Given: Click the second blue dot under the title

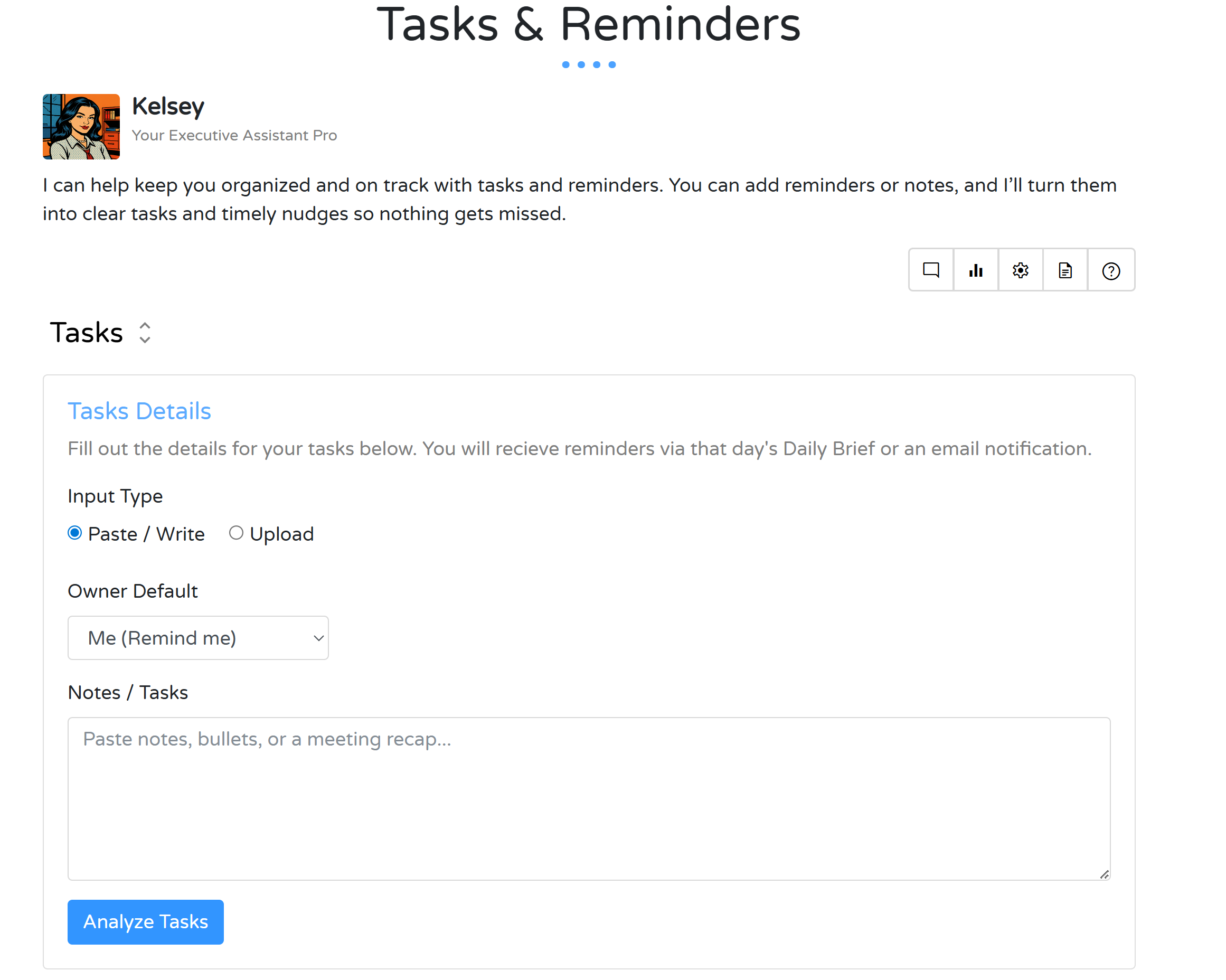Looking at the screenshot, I should tap(581, 65).
